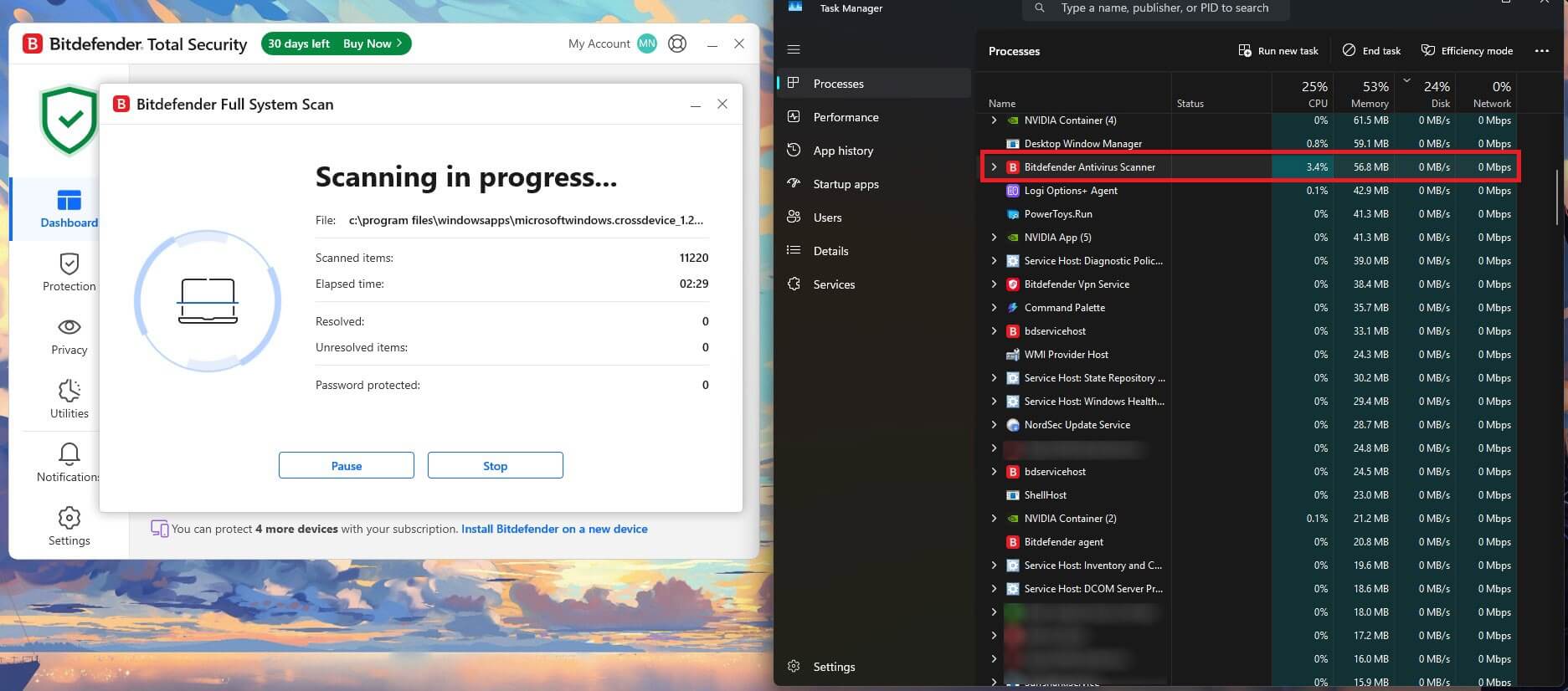The width and height of the screenshot is (1568, 691).
Task: Open the Protection section in Bitdefender
Action: click(69, 272)
